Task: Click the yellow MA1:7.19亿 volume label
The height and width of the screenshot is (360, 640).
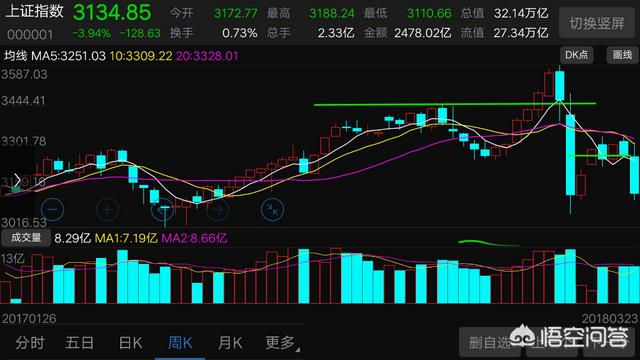Action: pyautogui.click(x=126, y=238)
